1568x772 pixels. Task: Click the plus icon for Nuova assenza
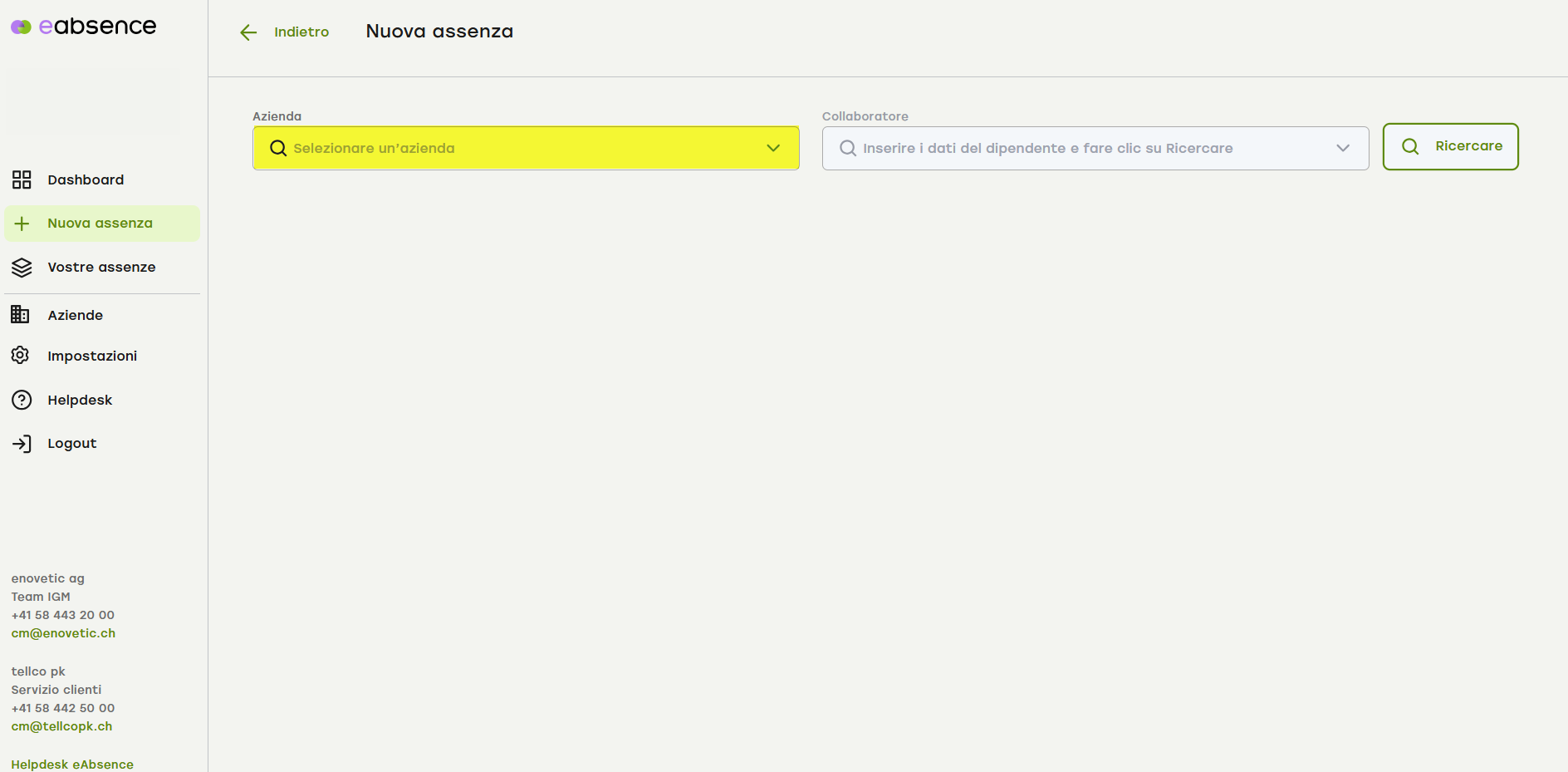[x=22, y=224]
